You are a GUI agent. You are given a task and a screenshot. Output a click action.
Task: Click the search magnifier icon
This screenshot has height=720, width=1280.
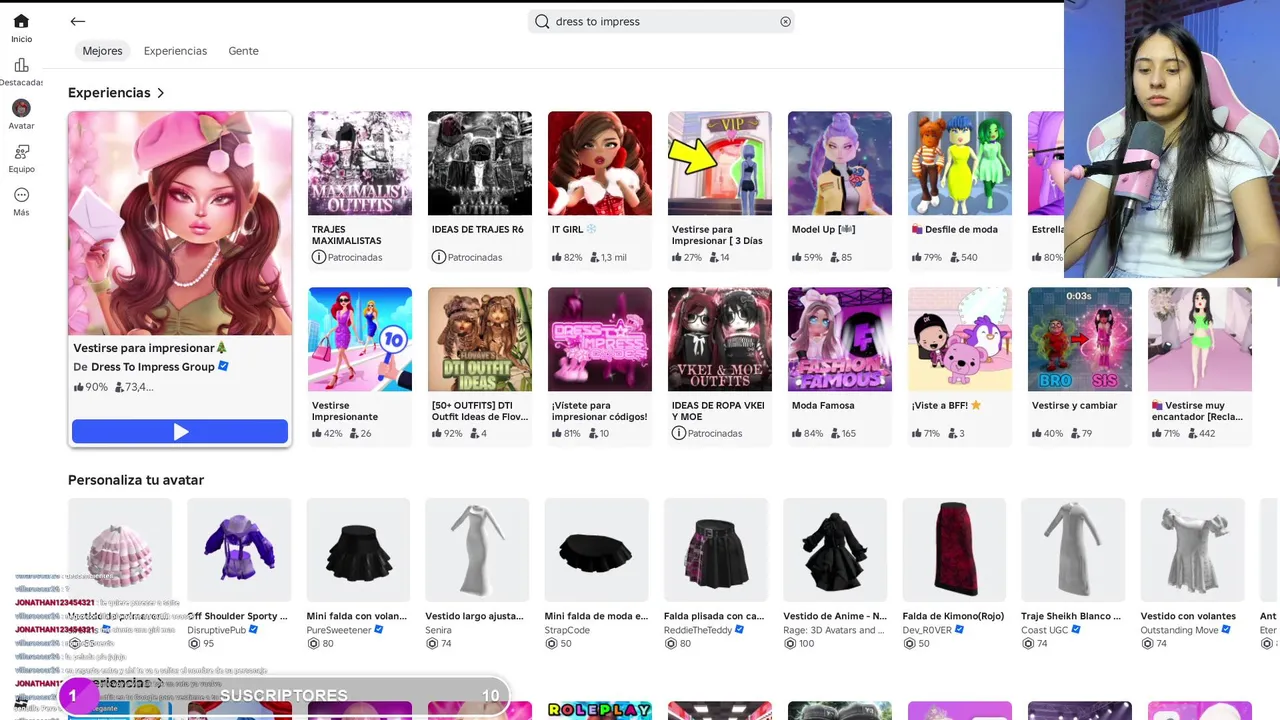pos(542,21)
